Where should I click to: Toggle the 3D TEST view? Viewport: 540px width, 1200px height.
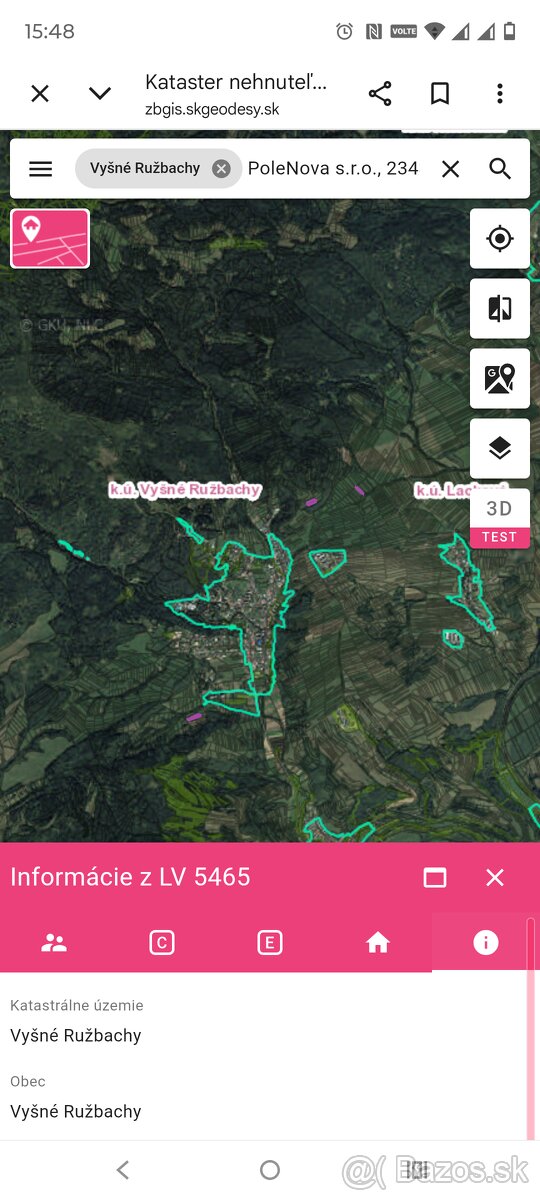(x=500, y=518)
